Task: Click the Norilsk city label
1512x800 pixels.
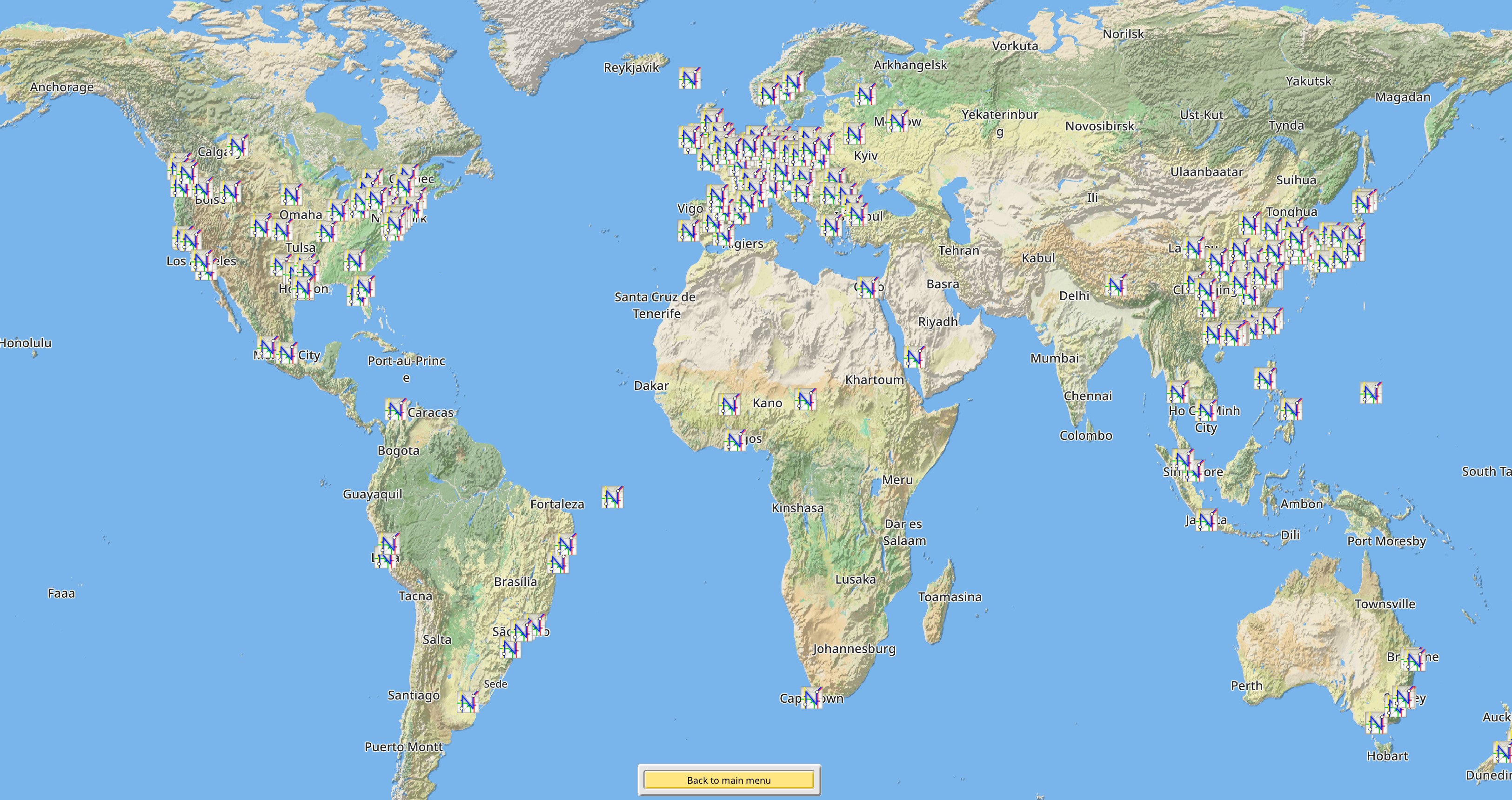Action: (1124, 34)
